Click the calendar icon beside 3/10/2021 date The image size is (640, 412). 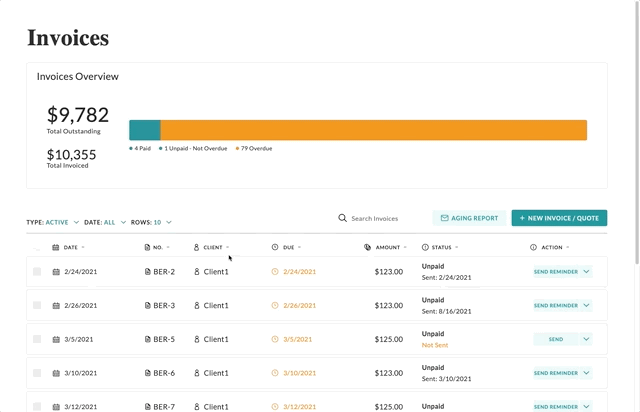tap(56, 373)
